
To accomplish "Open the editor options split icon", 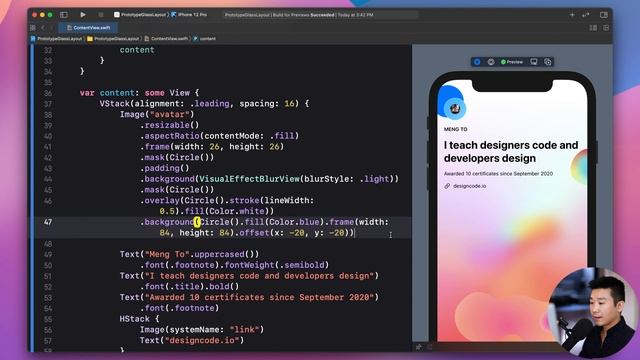I will tap(593, 28).
